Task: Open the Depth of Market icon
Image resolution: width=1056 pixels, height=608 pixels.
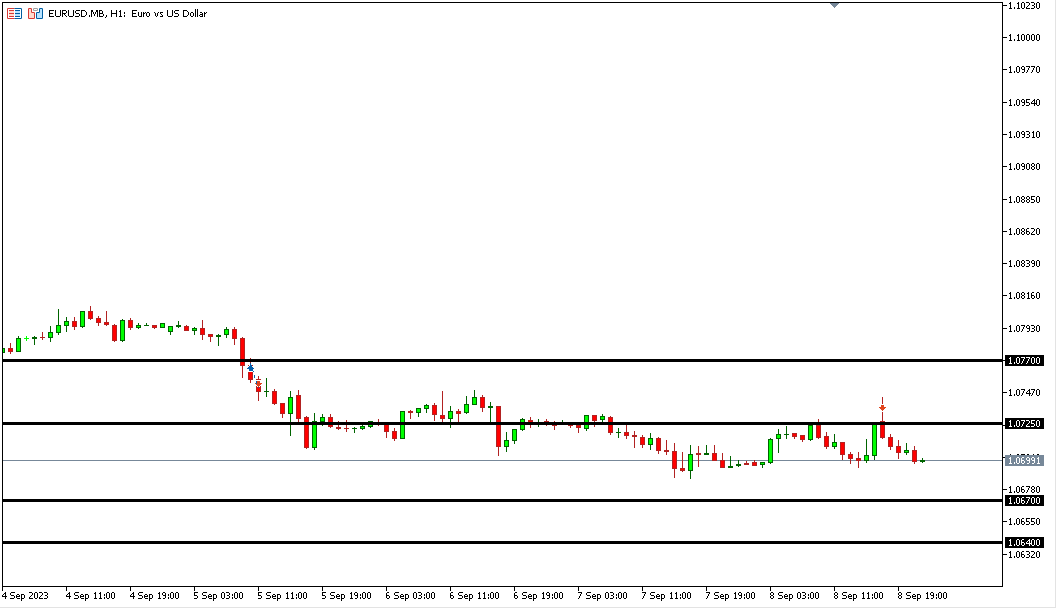Action: pos(14,13)
